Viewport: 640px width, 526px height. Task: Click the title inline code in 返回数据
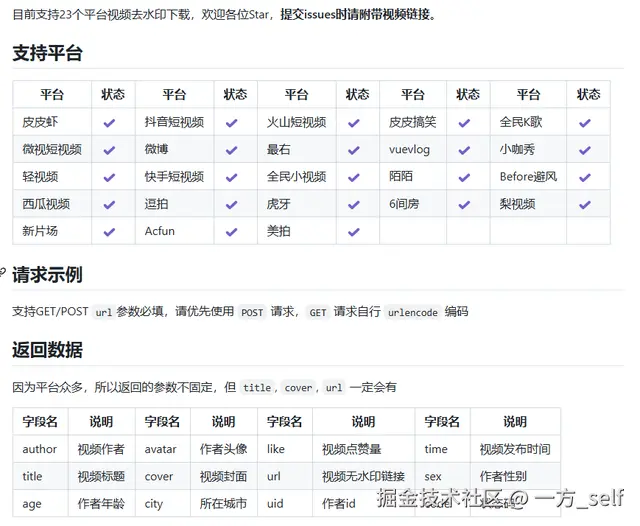[257, 387]
